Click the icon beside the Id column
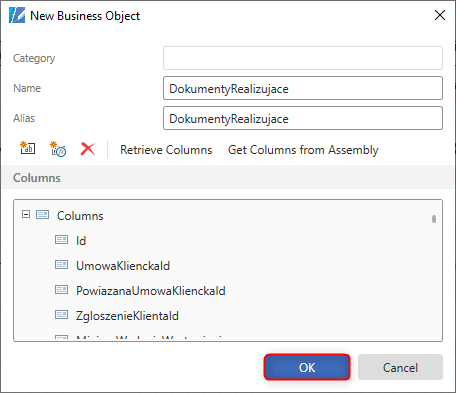Image resolution: width=456 pixels, height=393 pixels. (61, 240)
